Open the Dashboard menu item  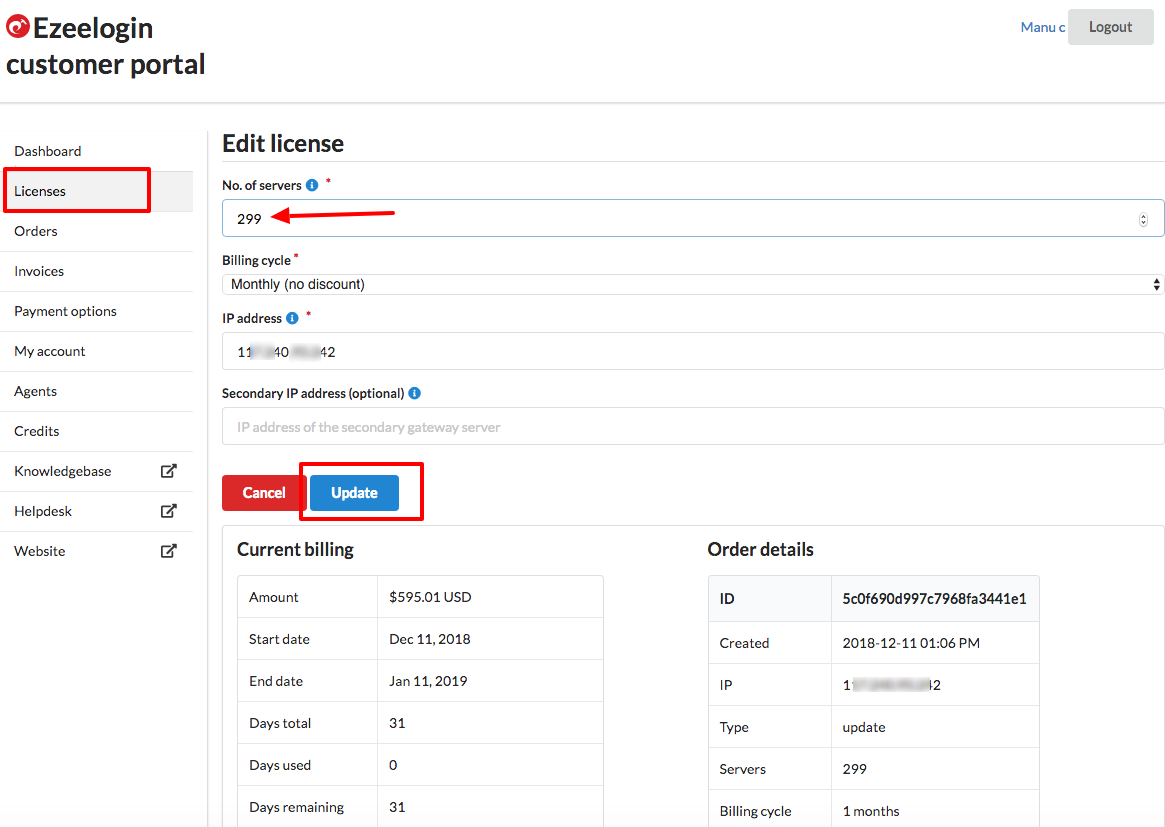click(x=97, y=151)
